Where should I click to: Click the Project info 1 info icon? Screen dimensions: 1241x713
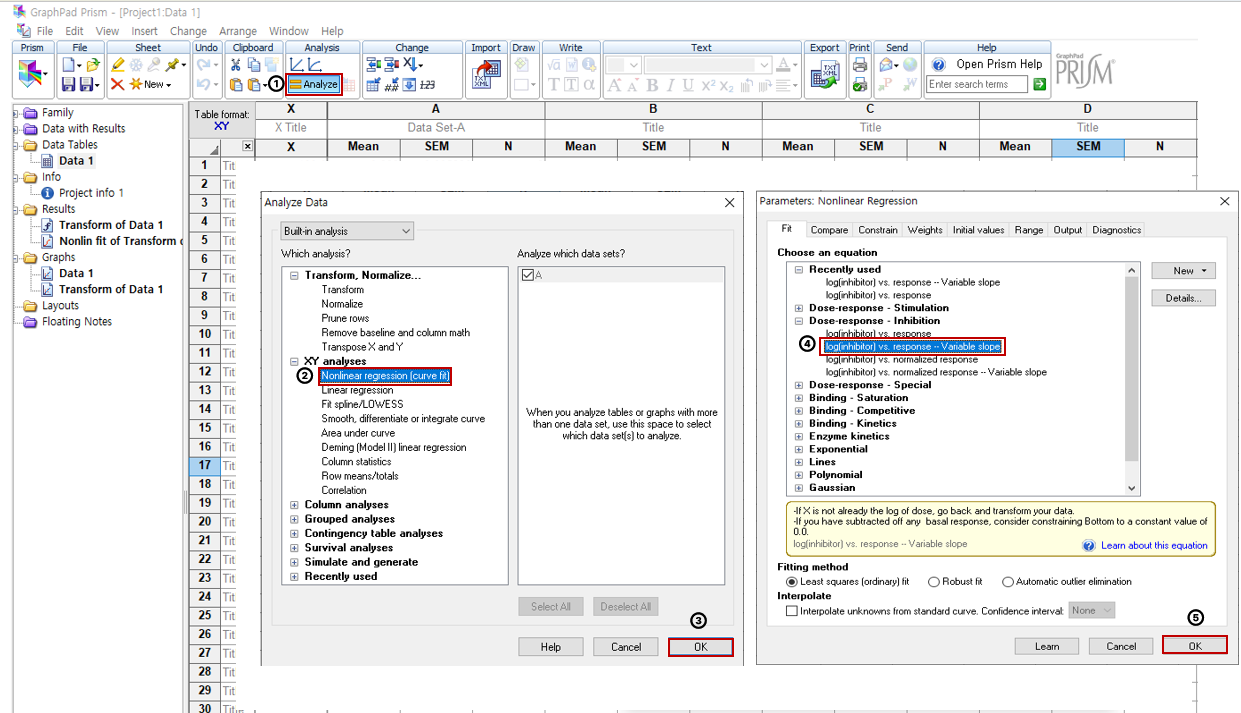pos(48,193)
